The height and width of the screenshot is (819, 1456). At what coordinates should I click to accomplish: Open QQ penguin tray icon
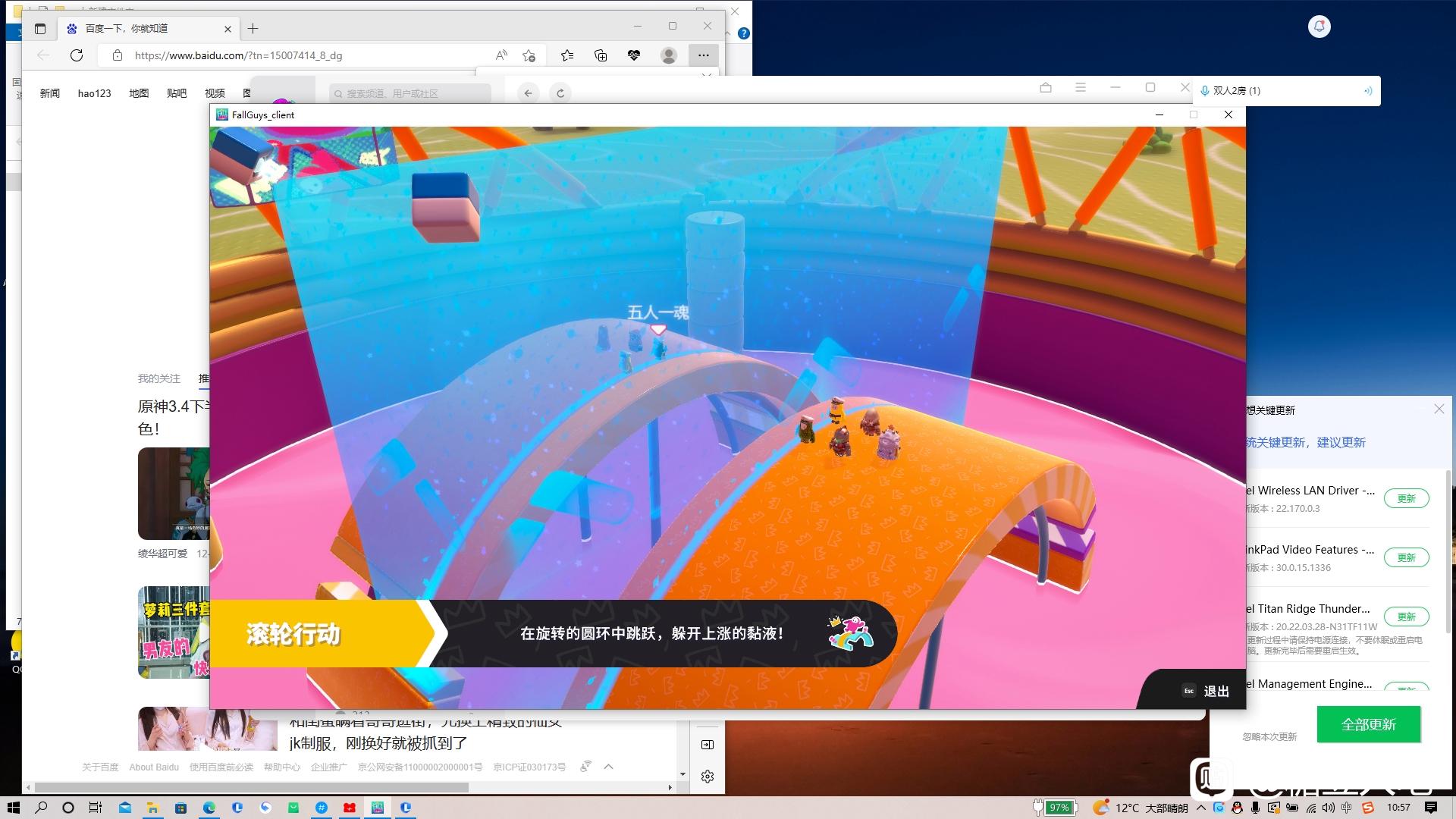1238,808
